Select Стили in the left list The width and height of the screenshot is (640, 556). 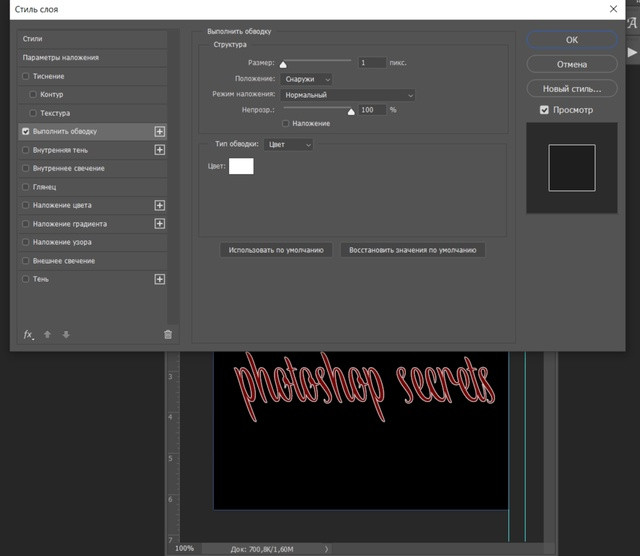pos(93,39)
